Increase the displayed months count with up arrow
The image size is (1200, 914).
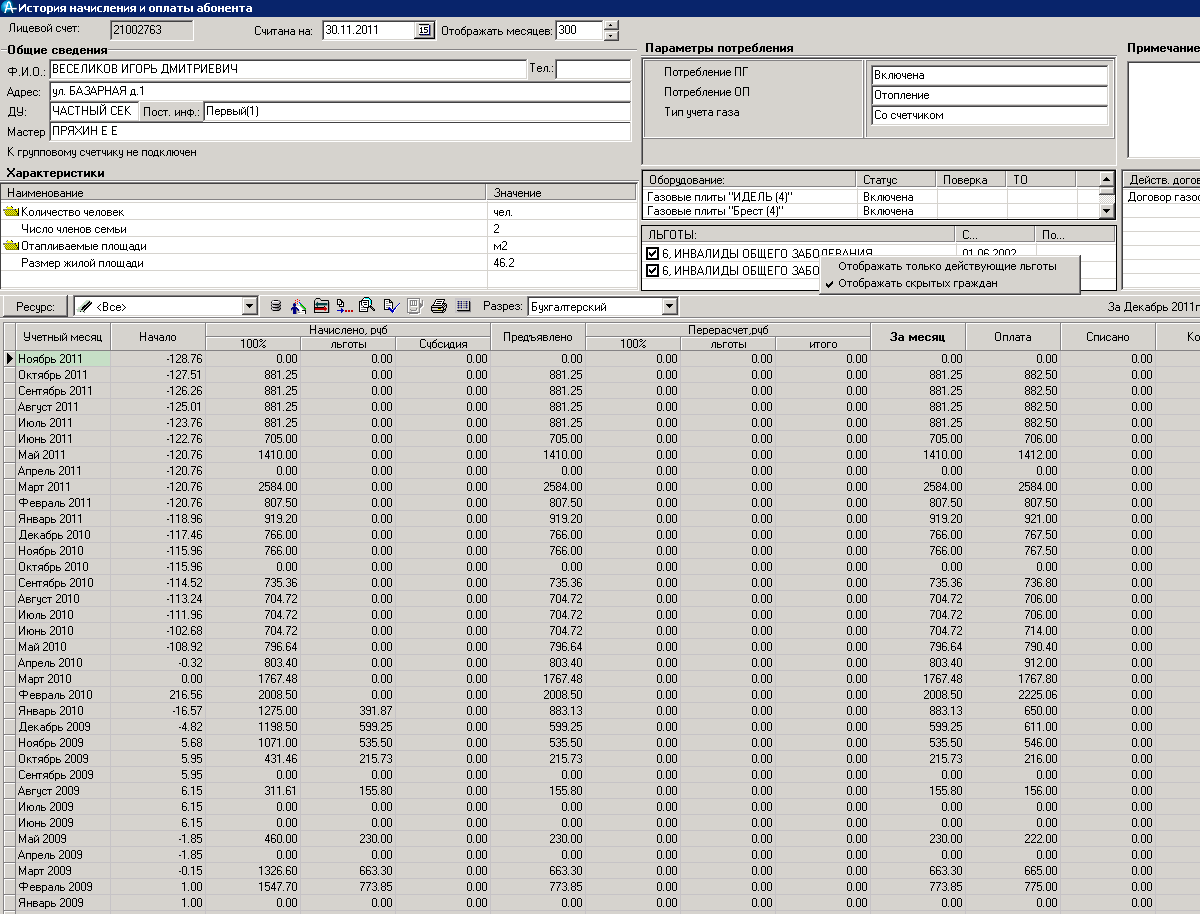click(611, 25)
